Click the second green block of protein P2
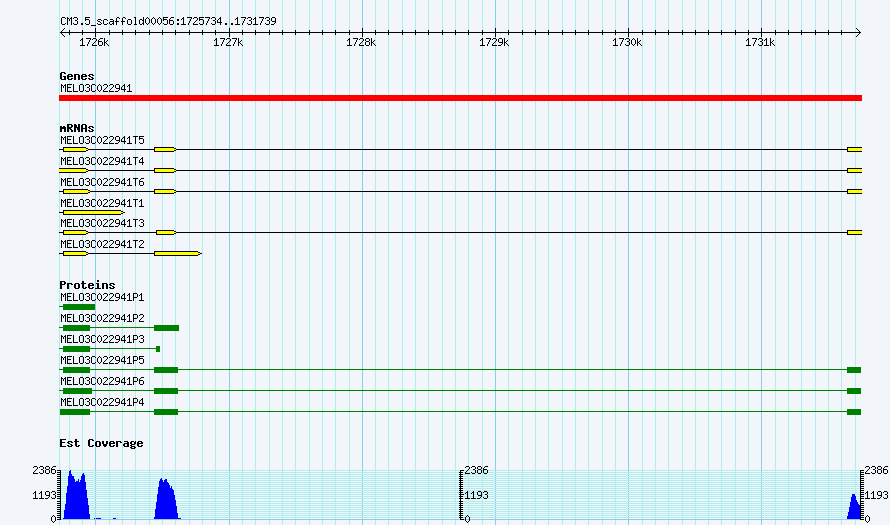Image resolution: width=890 pixels, height=525 pixels. click(166, 328)
